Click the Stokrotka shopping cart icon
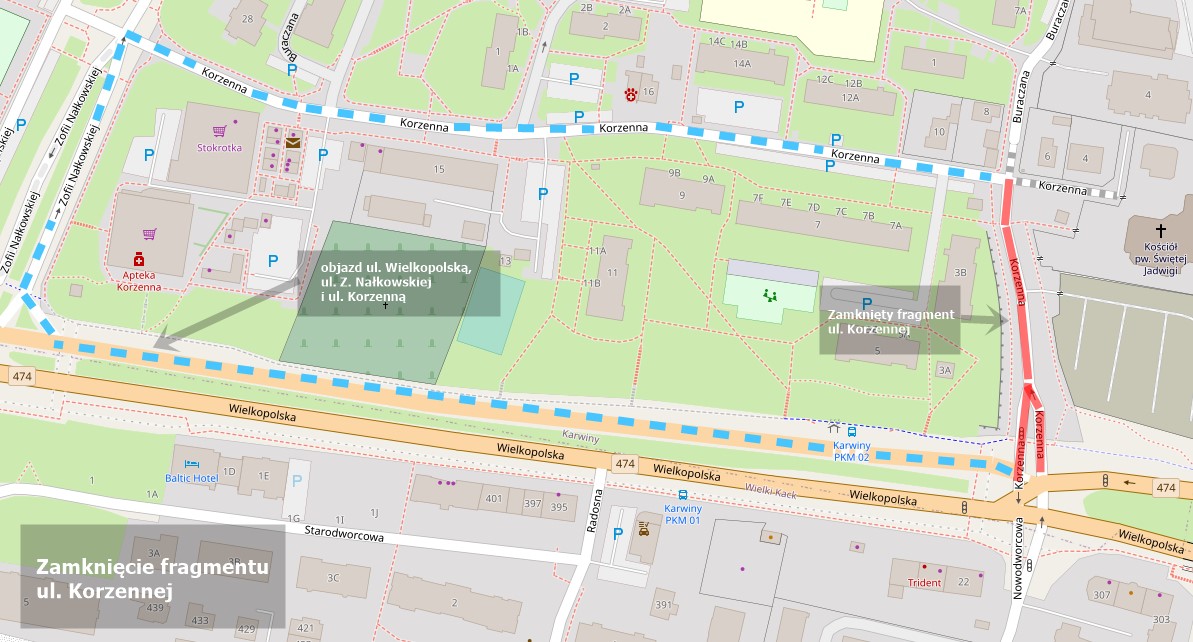The height and width of the screenshot is (642, 1193). click(219, 130)
